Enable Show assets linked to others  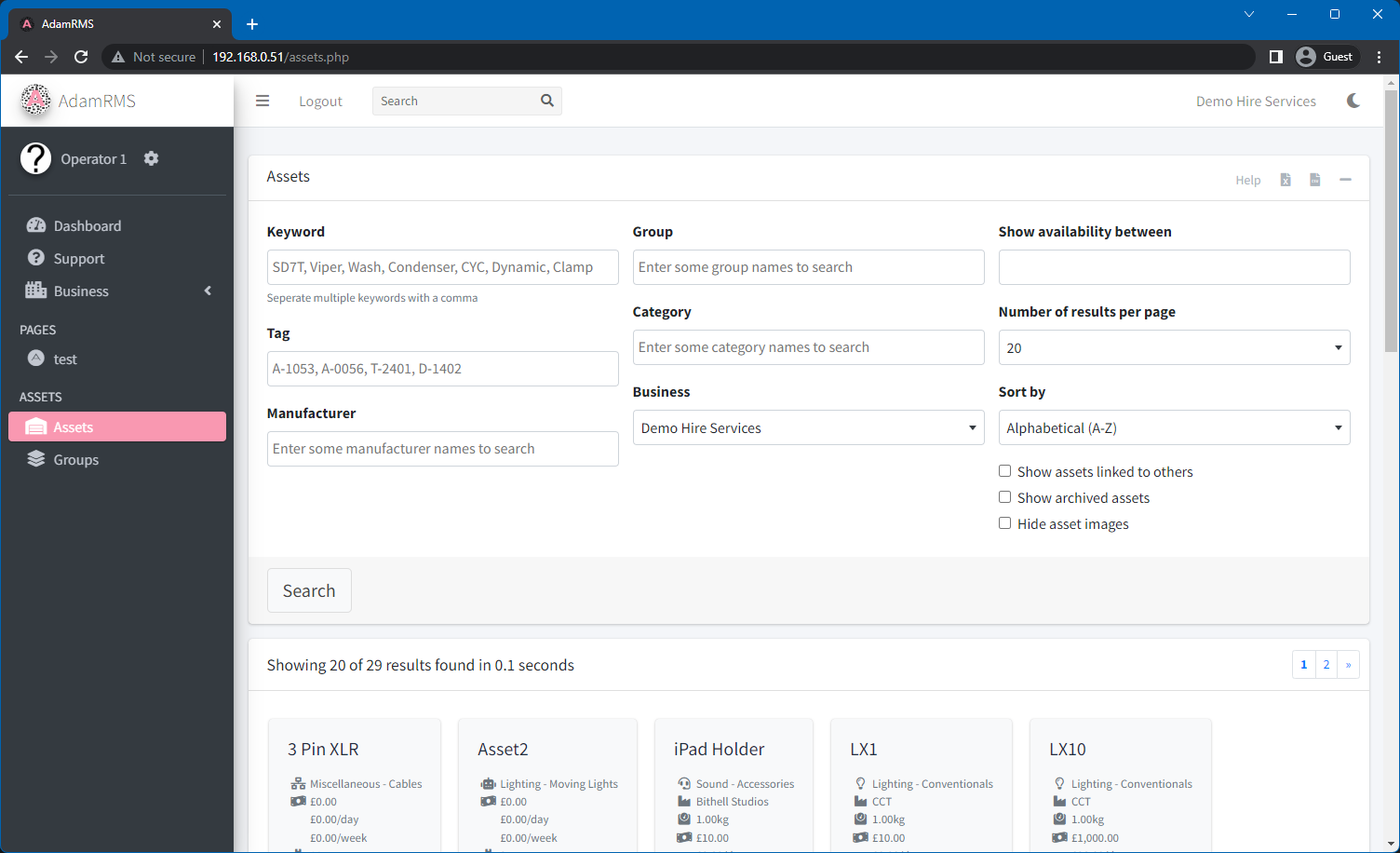click(x=1004, y=470)
